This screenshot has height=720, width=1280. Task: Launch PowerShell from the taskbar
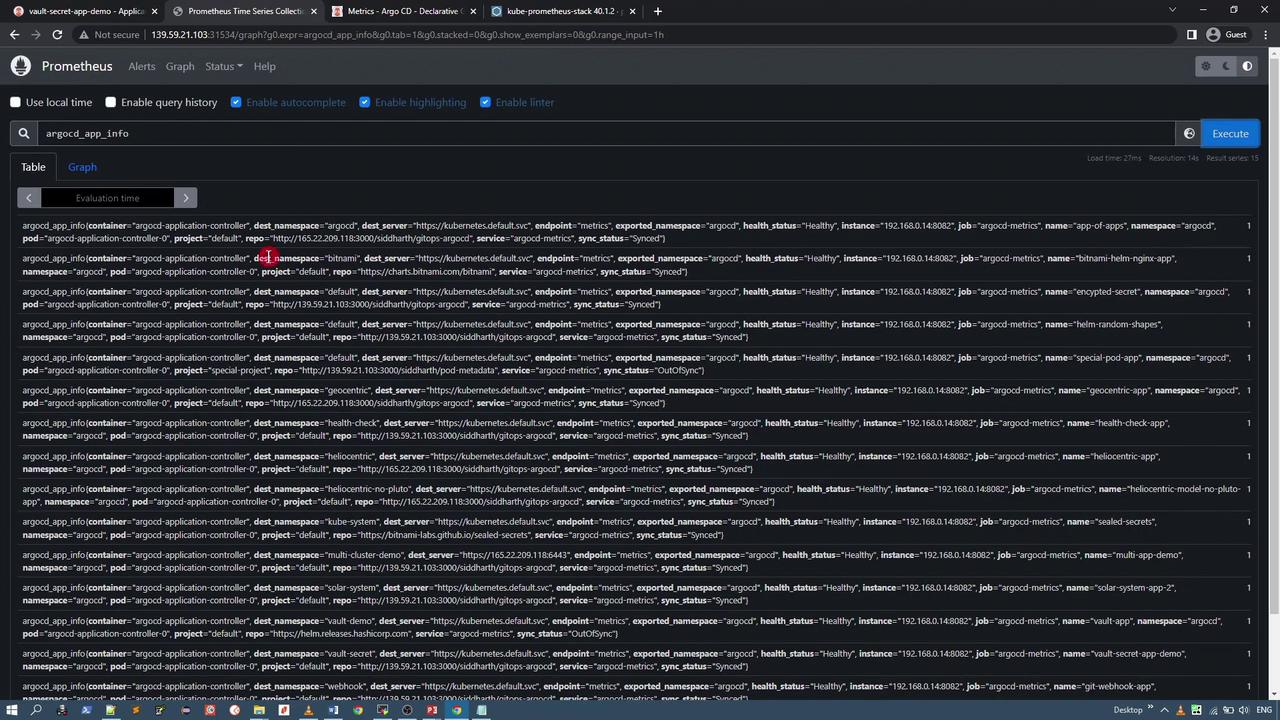pyautogui.click(x=86, y=710)
